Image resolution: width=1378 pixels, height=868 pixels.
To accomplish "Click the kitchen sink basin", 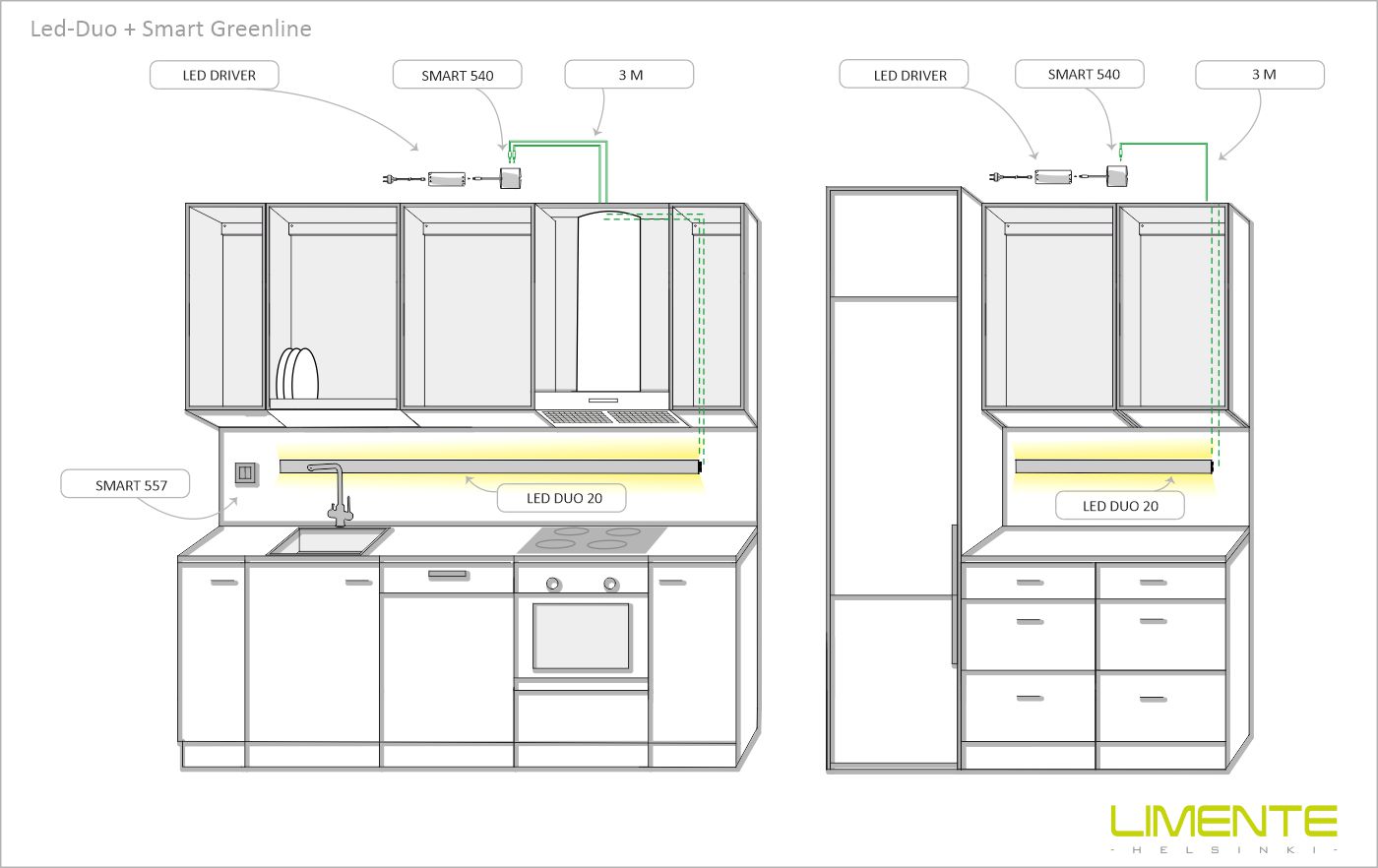I will [330, 540].
